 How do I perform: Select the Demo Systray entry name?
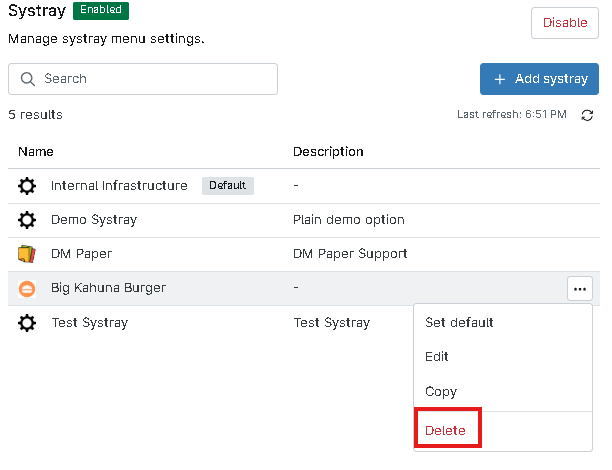tap(94, 220)
